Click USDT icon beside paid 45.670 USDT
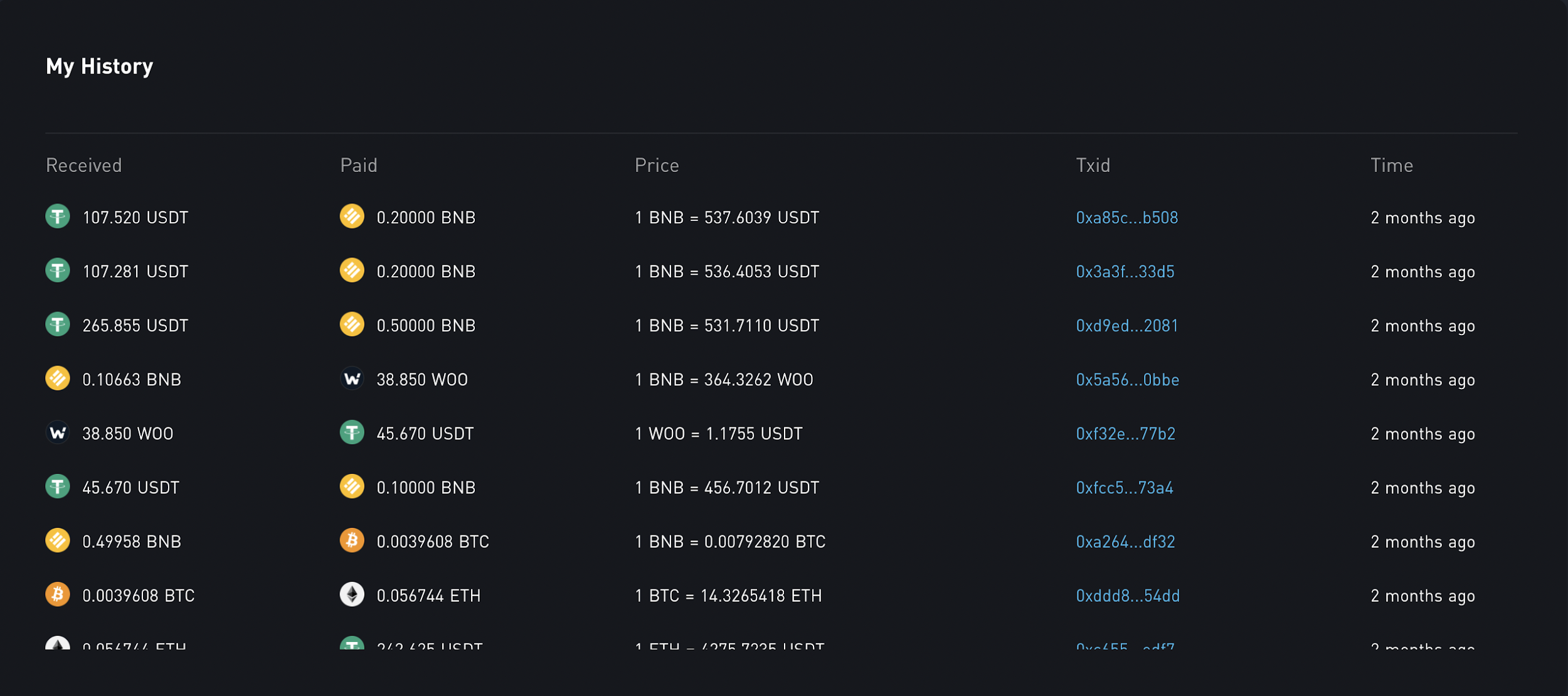The height and width of the screenshot is (696, 1568). coord(352,432)
